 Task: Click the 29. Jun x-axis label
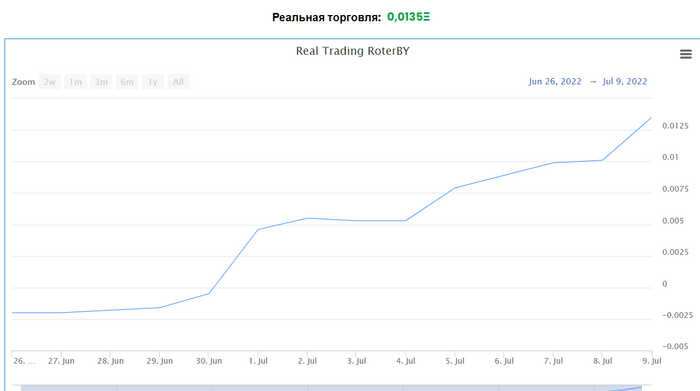coord(159,361)
